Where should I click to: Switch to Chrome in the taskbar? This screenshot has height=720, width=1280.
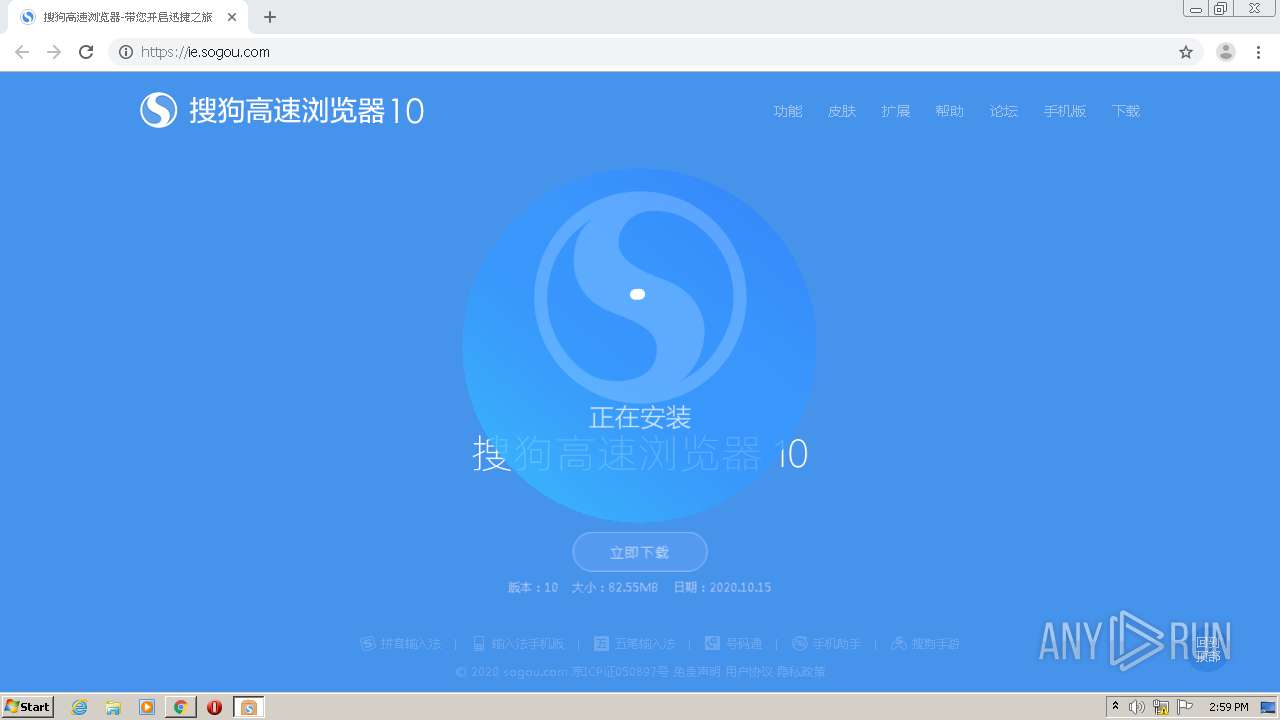181,707
